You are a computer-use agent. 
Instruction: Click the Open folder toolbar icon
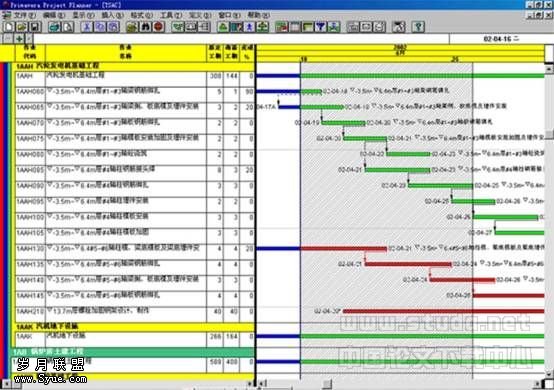click(22, 27)
